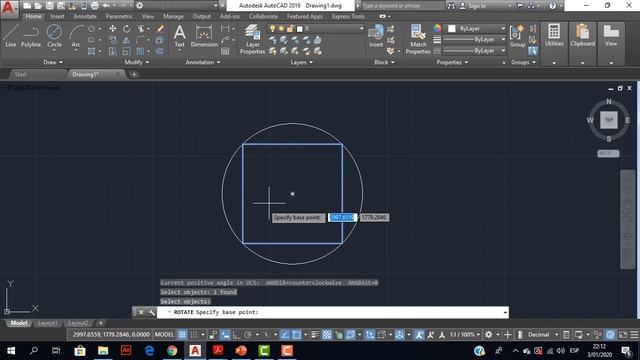The image size is (640, 360).
Task: Switch to the Output ribbon tab
Action: pos(202,16)
